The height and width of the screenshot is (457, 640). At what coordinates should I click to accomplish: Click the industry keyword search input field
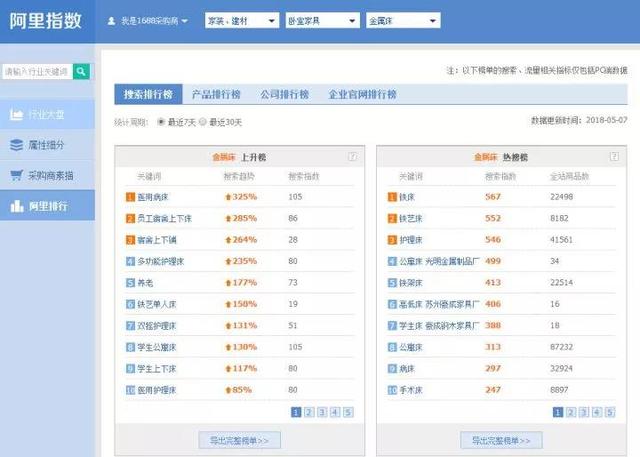[38, 71]
